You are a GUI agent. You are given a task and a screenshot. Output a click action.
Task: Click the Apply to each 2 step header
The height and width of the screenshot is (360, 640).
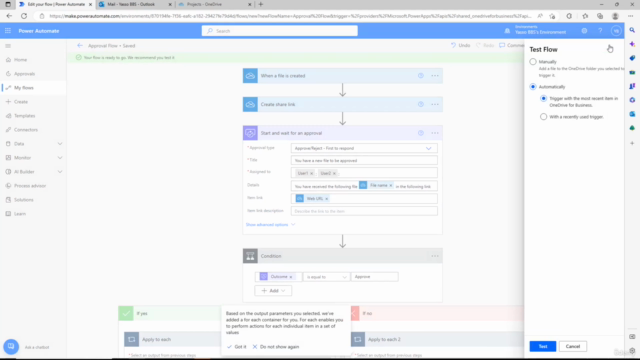pyautogui.click(x=437, y=339)
